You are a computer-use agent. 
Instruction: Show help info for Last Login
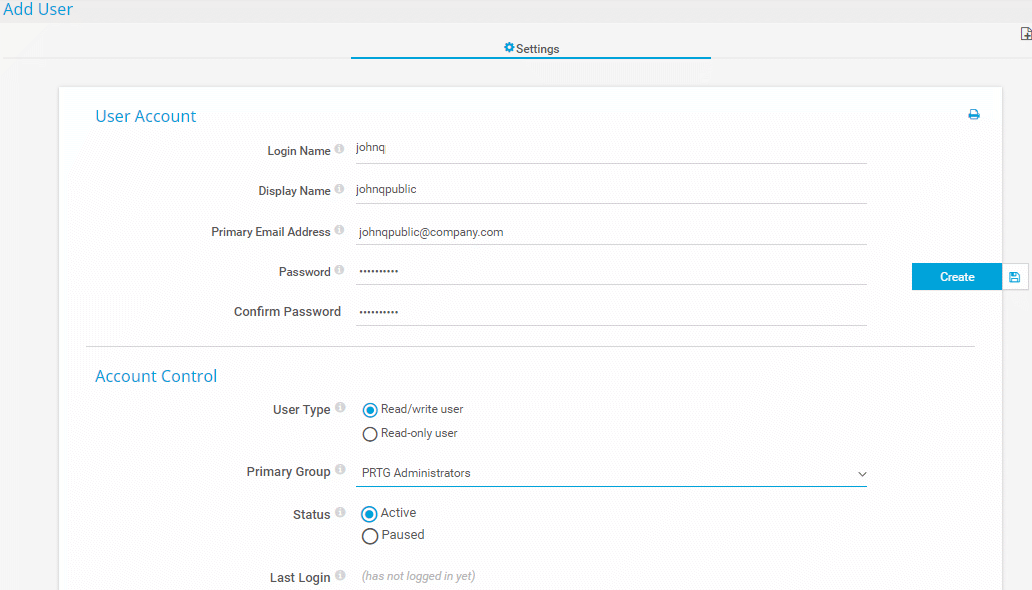point(340,576)
